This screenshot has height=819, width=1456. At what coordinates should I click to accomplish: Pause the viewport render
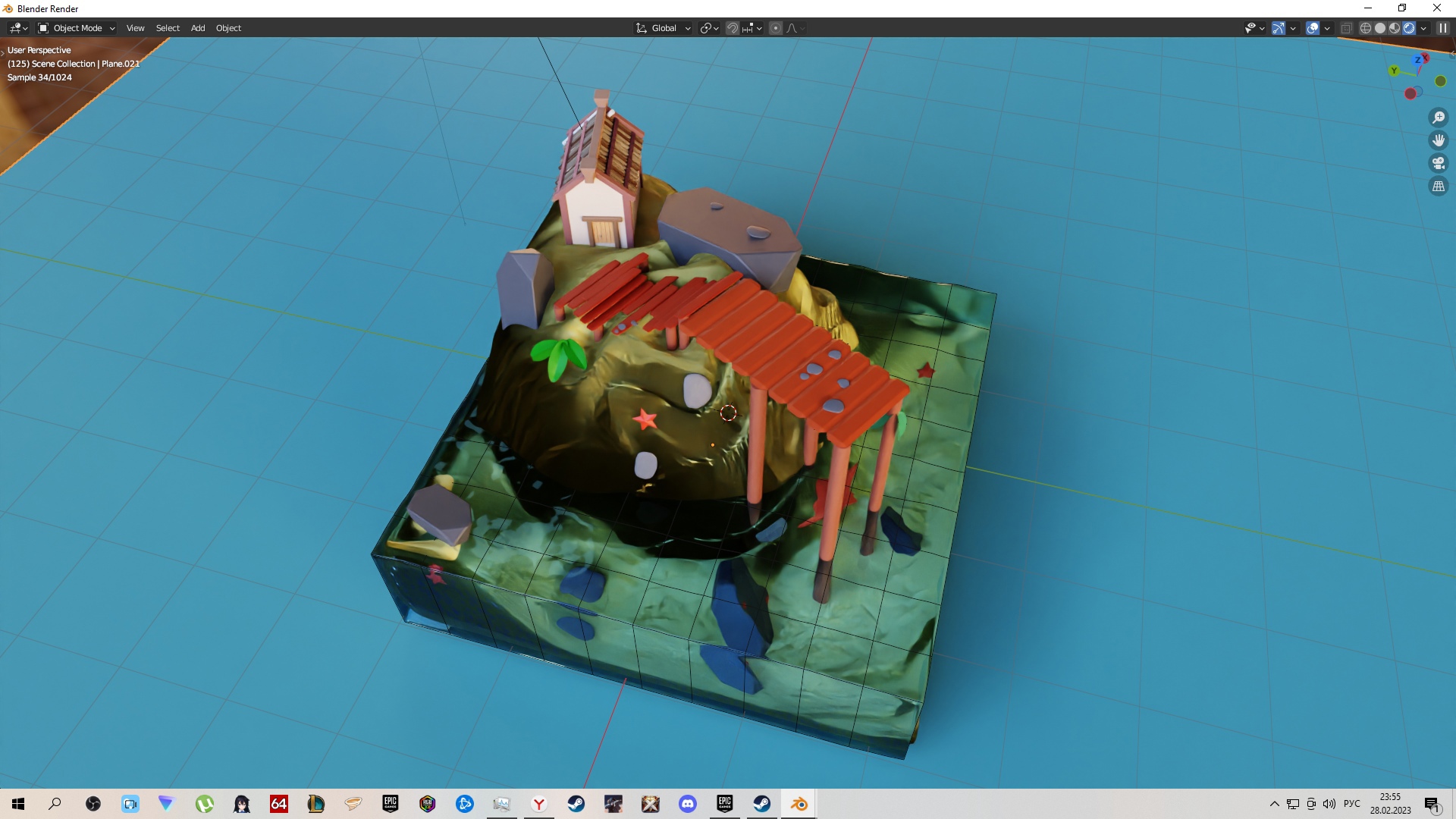pyautogui.click(x=1443, y=28)
